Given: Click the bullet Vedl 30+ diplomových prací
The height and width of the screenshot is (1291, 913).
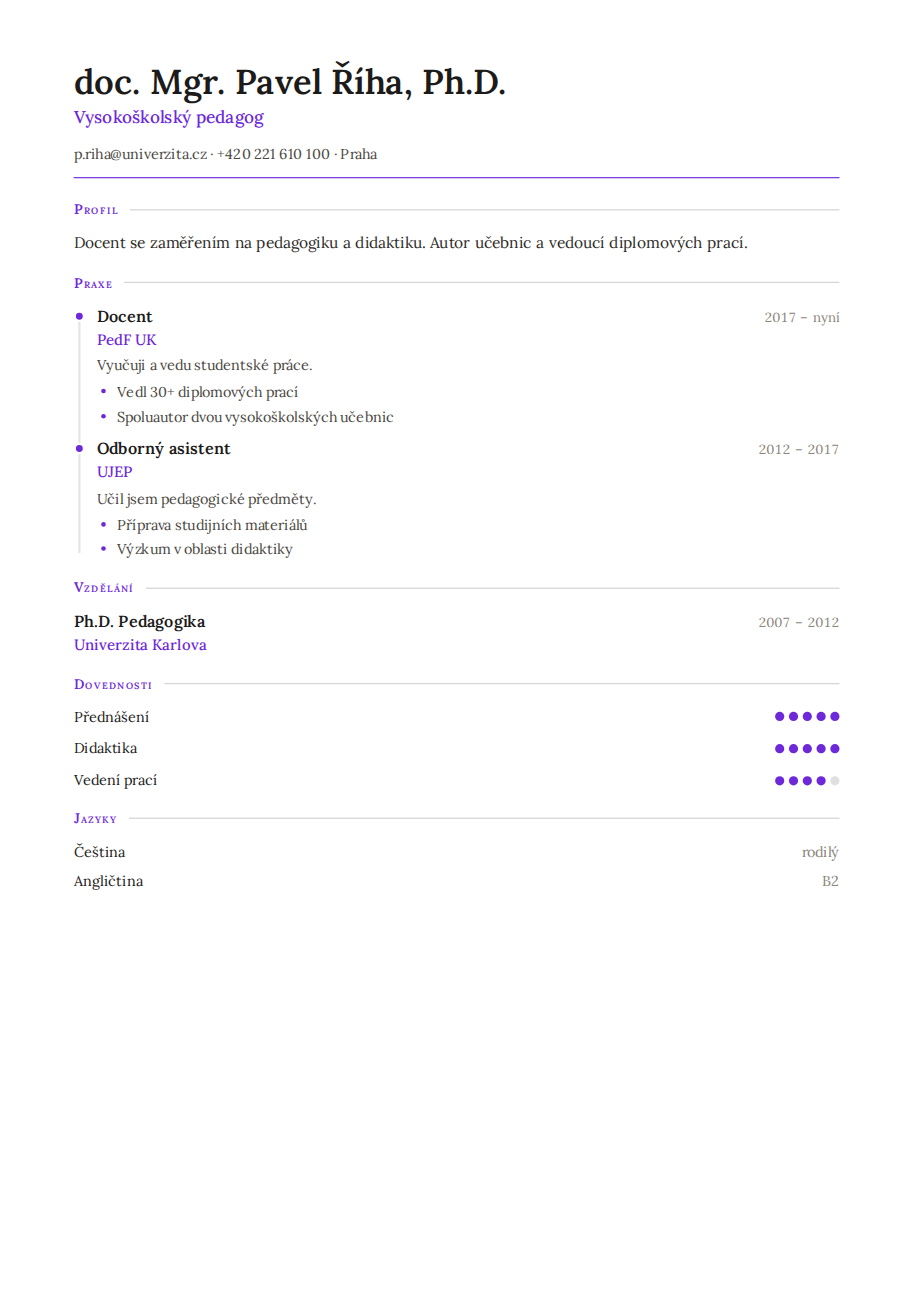Looking at the screenshot, I should [x=207, y=392].
